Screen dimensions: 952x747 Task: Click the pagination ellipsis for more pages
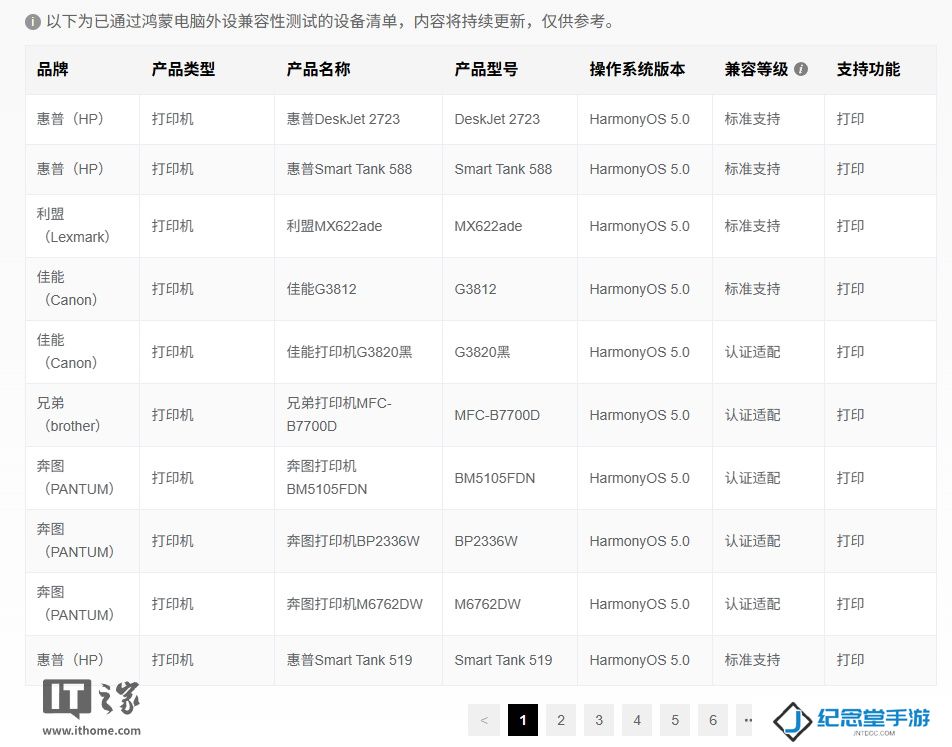pos(746,720)
